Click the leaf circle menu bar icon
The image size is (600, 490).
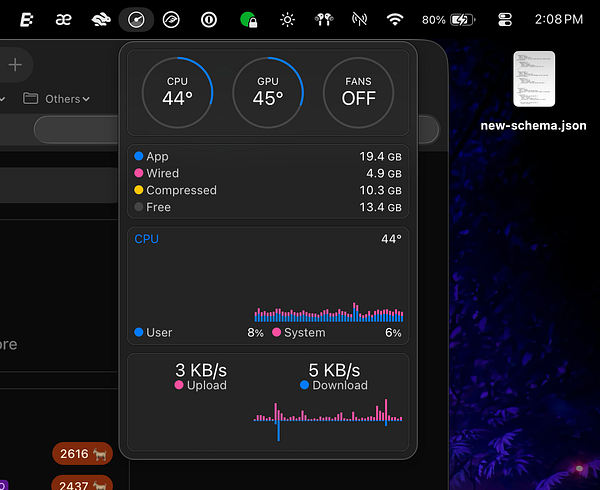point(171,20)
